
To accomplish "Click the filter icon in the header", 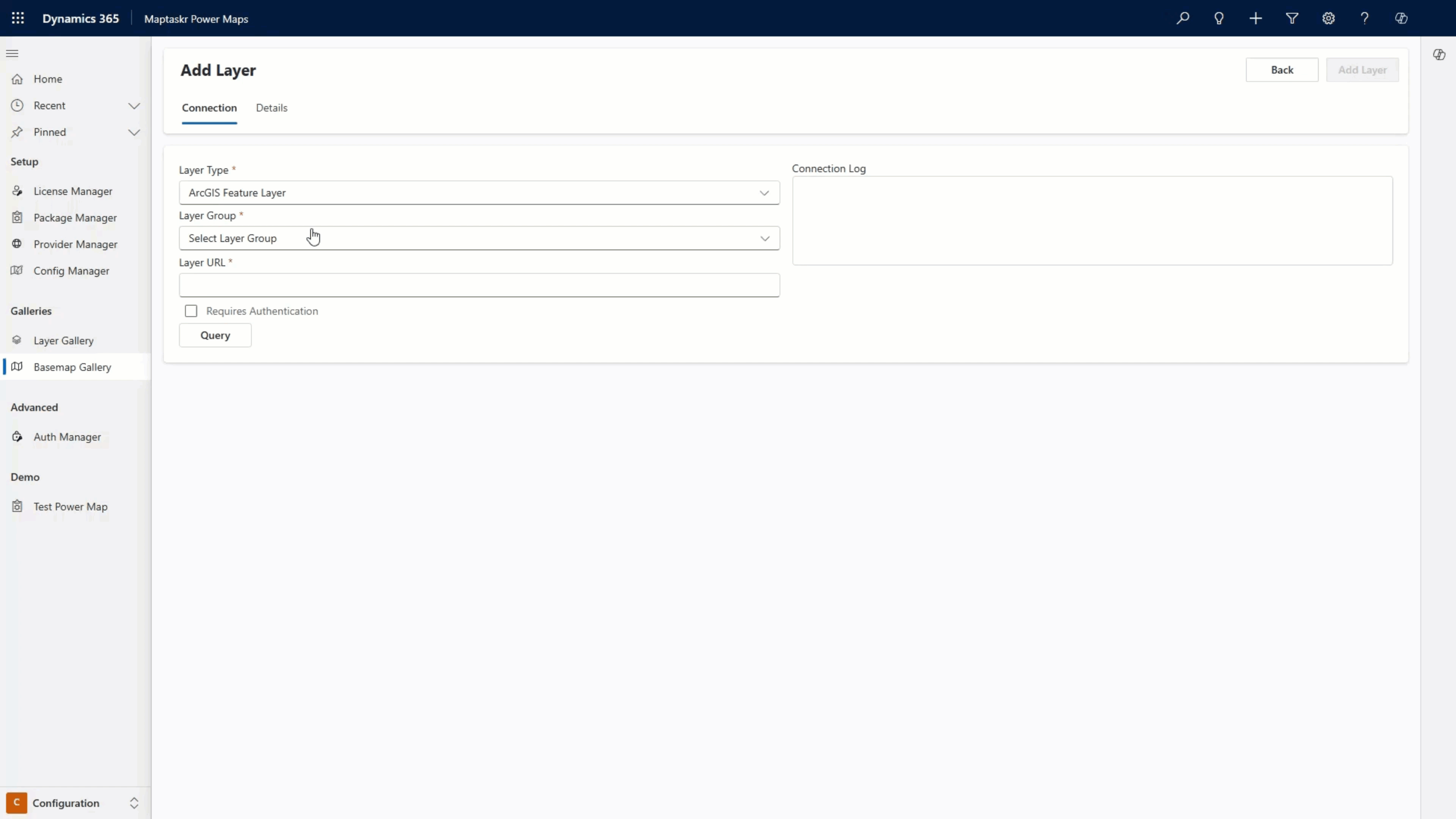I will [x=1292, y=18].
